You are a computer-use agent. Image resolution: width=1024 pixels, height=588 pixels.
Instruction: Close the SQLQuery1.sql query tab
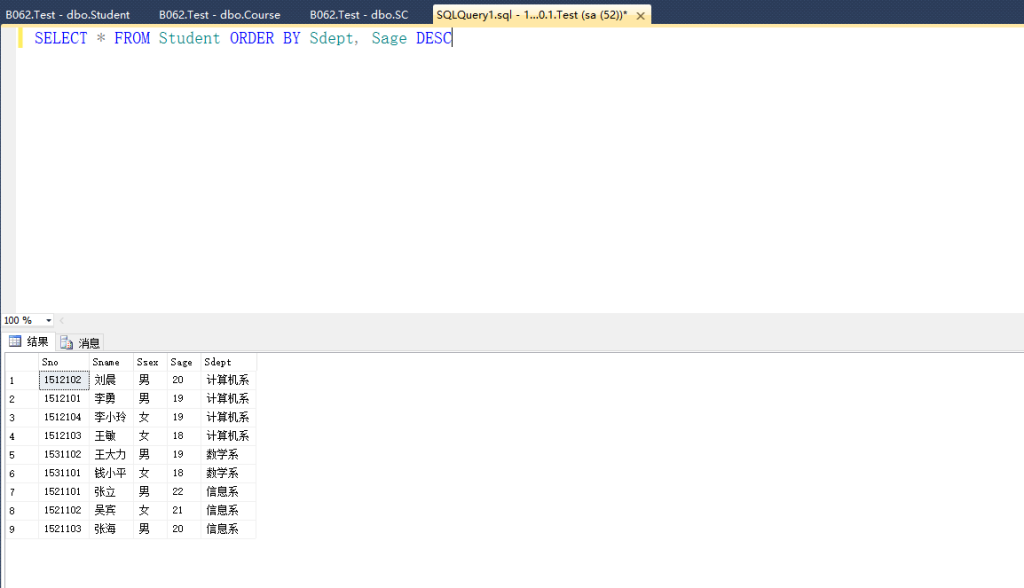tap(640, 16)
